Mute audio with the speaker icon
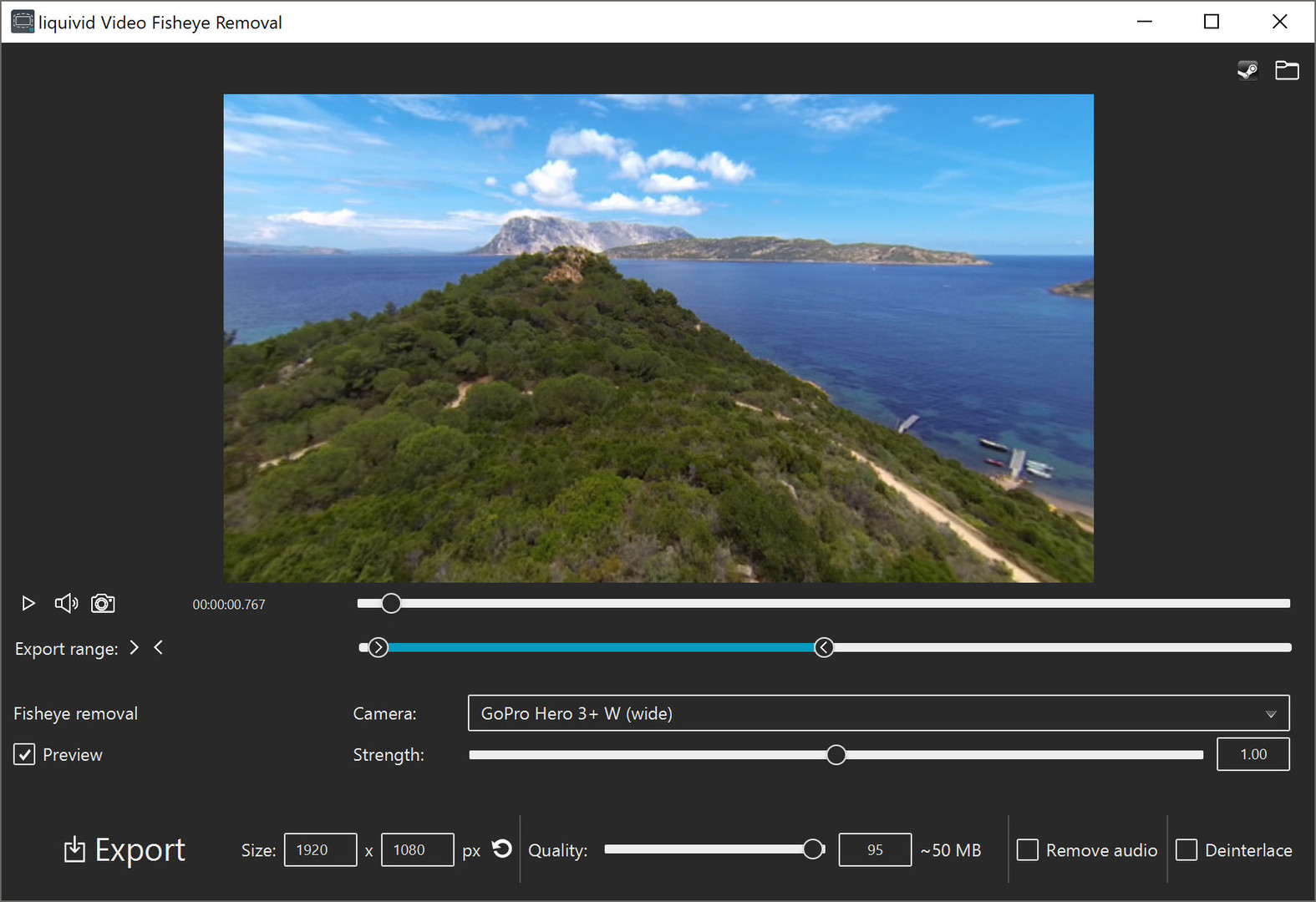This screenshot has height=902, width=1316. pyautogui.click(x=66, y=603)
